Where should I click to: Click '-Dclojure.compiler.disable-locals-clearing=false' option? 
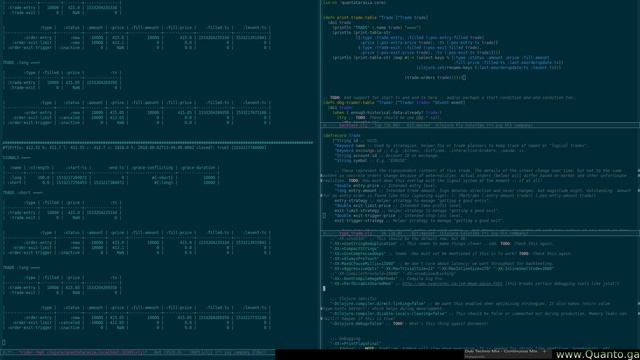click(x=389, y=313)
